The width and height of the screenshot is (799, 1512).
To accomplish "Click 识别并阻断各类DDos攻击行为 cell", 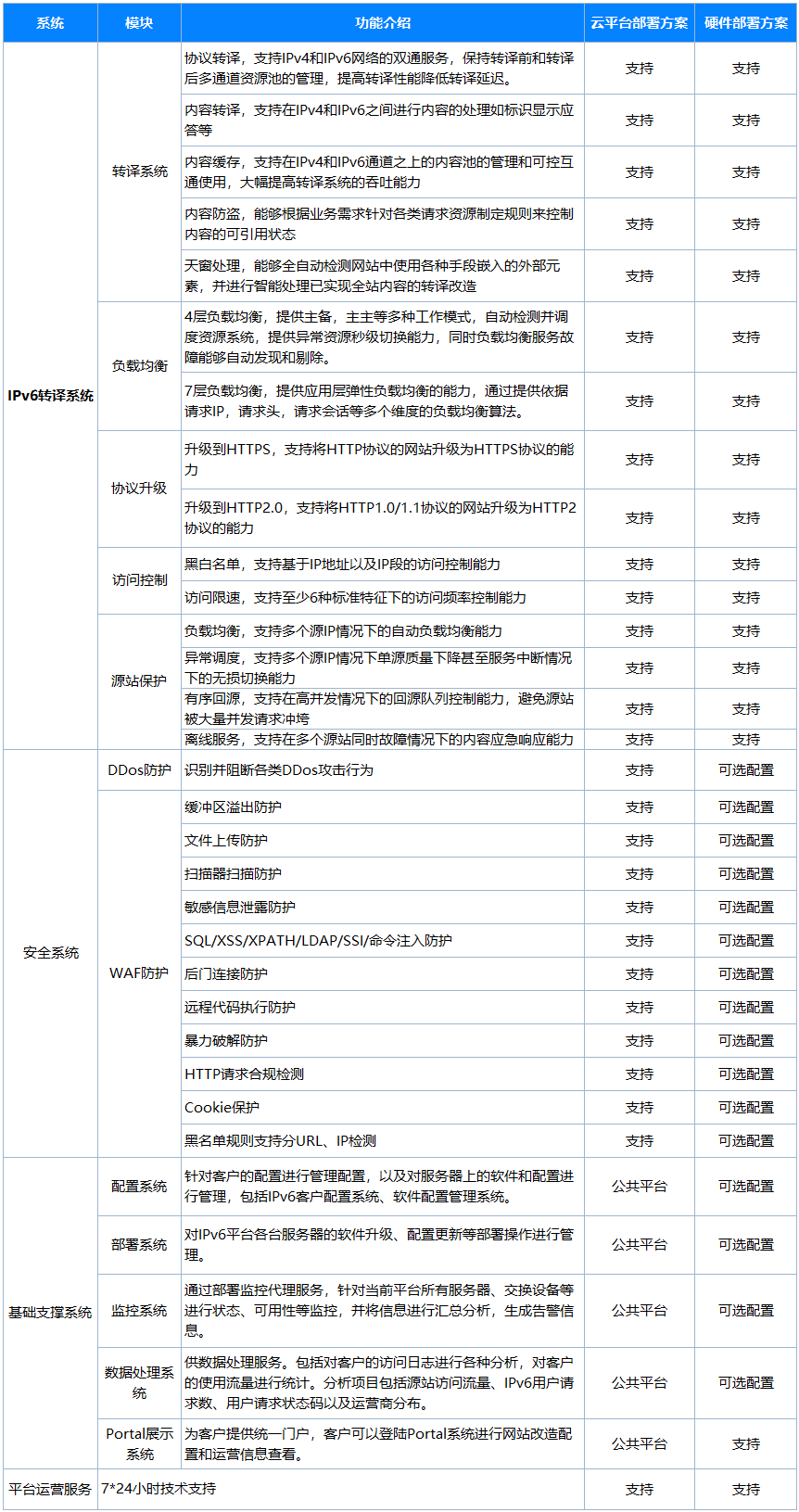I will [x=383, y=770].
